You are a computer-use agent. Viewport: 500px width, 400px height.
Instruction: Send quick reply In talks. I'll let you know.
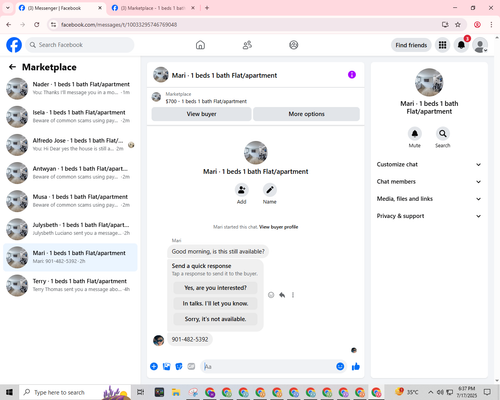[x=215, y=303]
